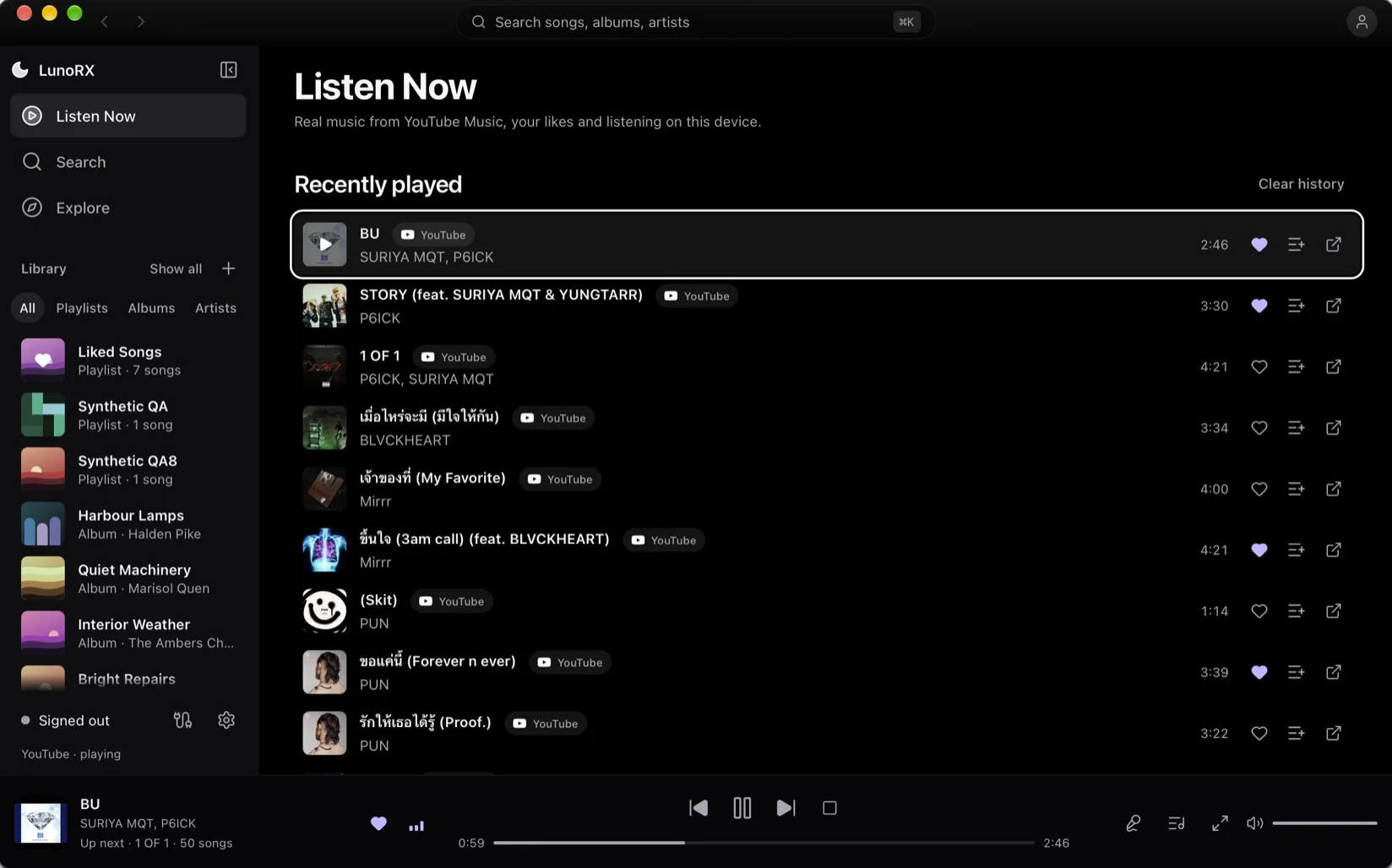Pause the current song
This screenshot has height=868, width=1392.
pos(742,808)
